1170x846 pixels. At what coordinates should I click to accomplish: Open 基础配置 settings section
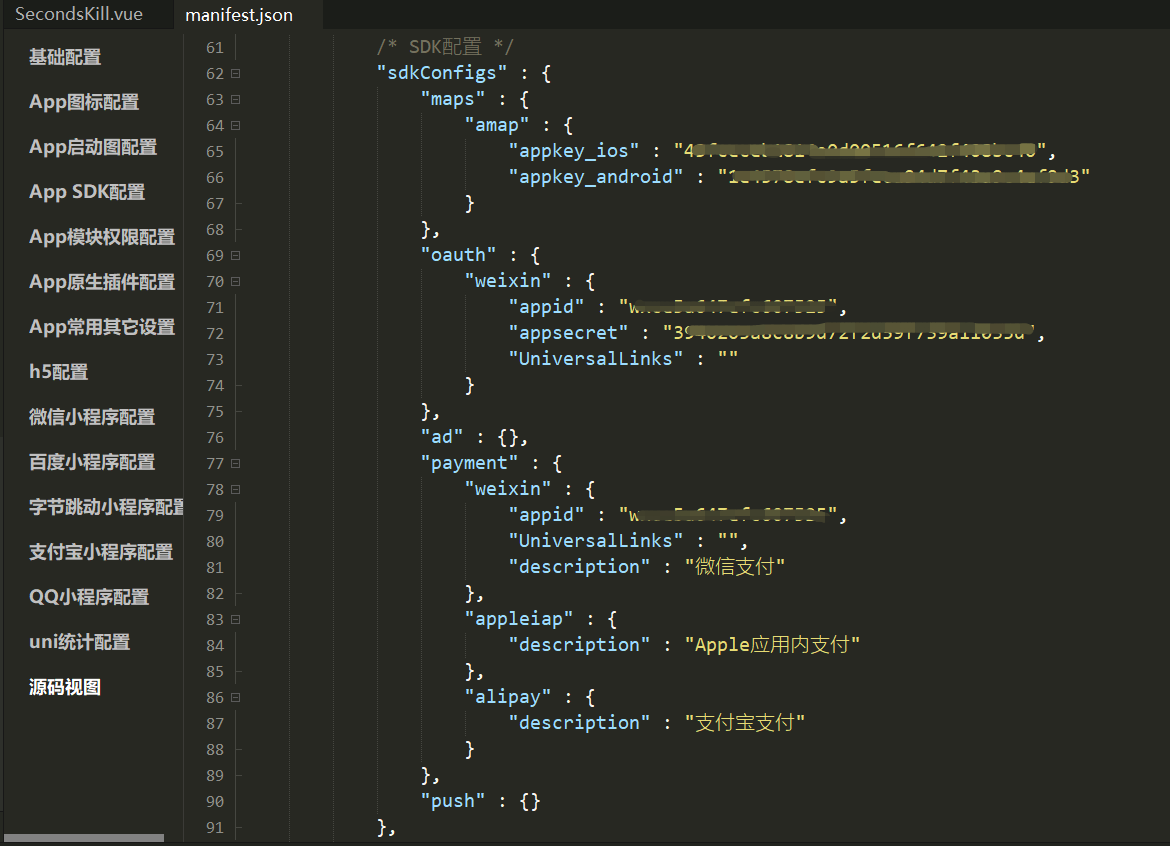pyautogui.click(x=65, y=57)
